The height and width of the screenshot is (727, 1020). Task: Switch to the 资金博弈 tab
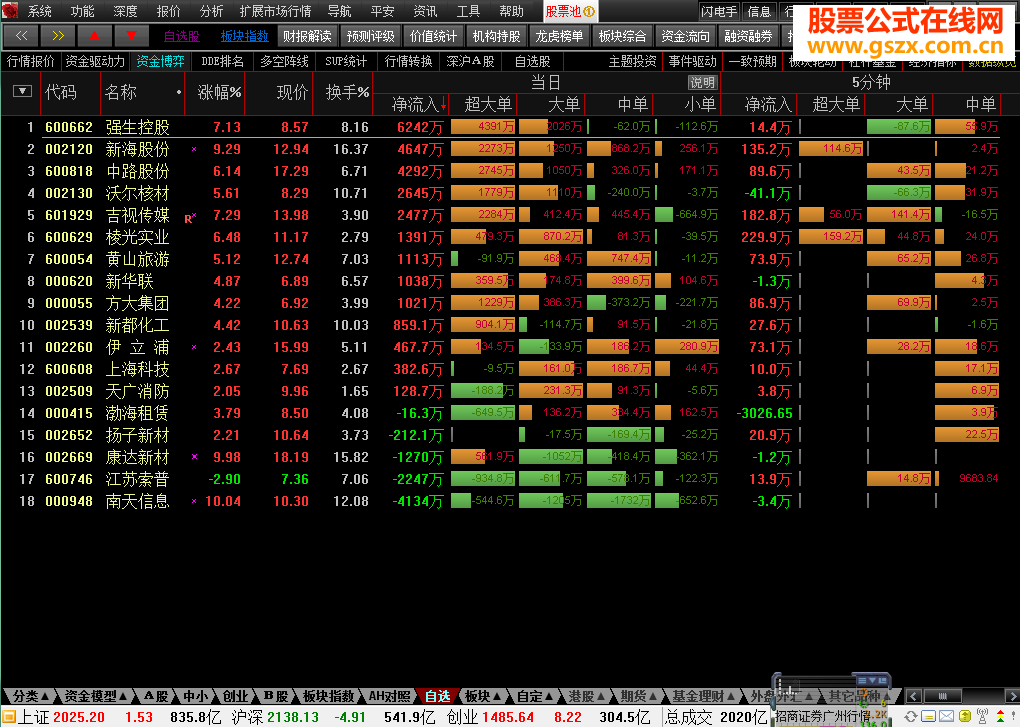[160, 61]
